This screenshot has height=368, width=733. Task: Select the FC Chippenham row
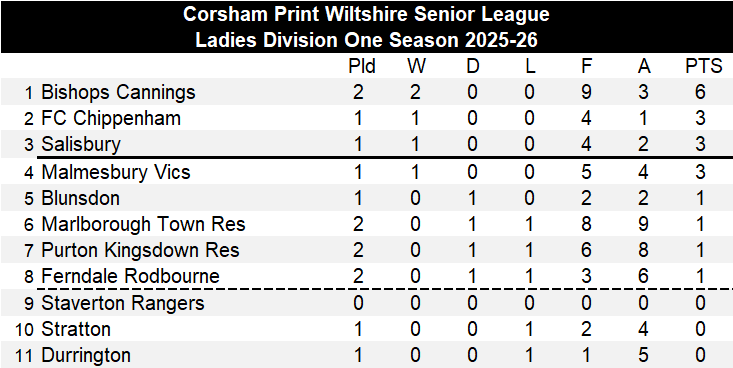pyautogui.click(x=366, y=118)
